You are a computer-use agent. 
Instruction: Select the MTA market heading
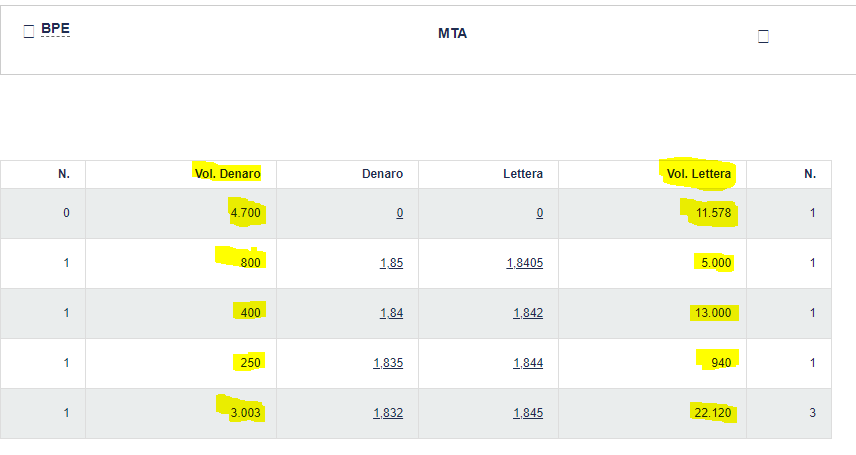coord(452,33)
